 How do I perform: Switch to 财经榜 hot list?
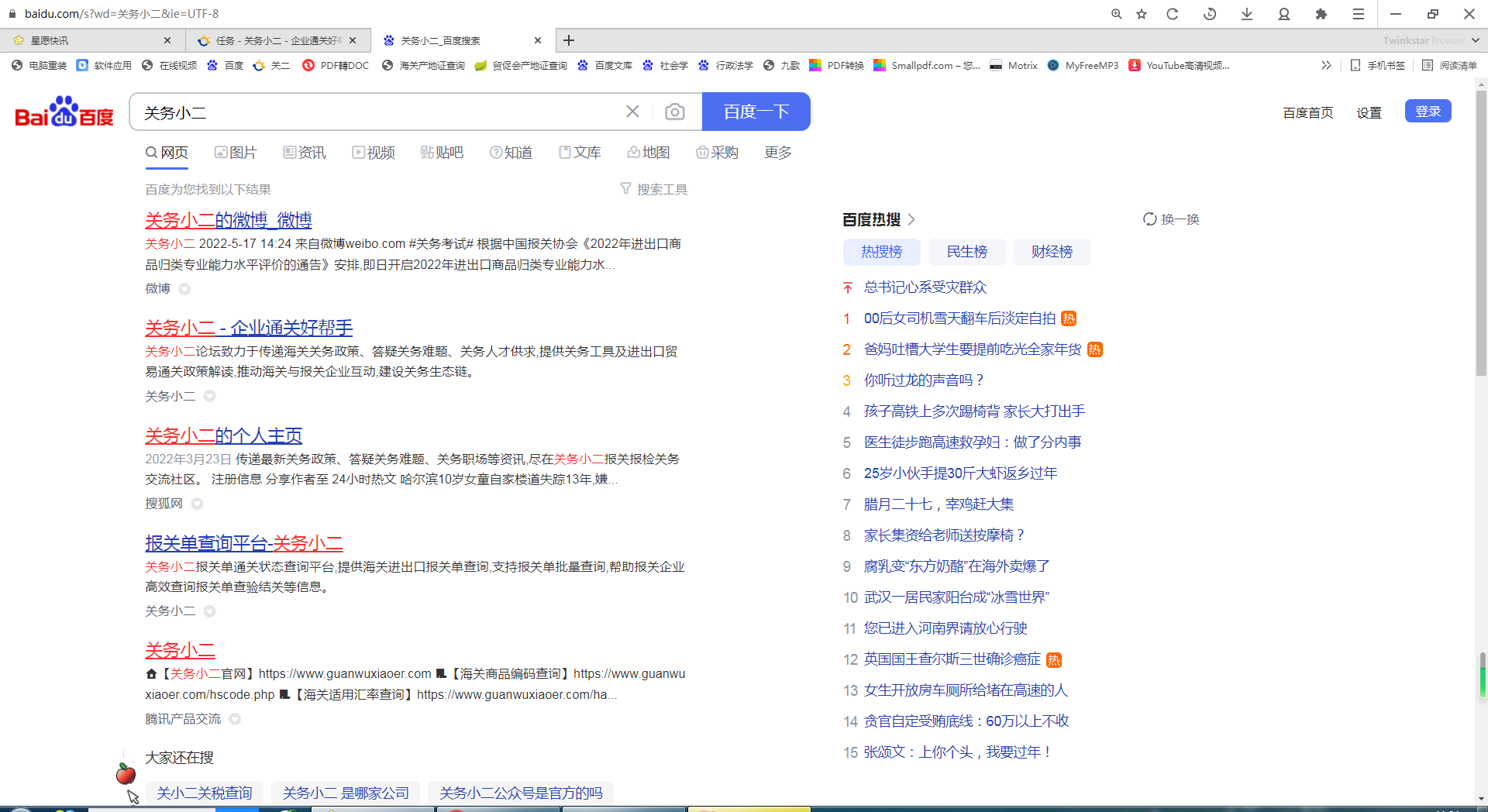(x=1052, y=252)
